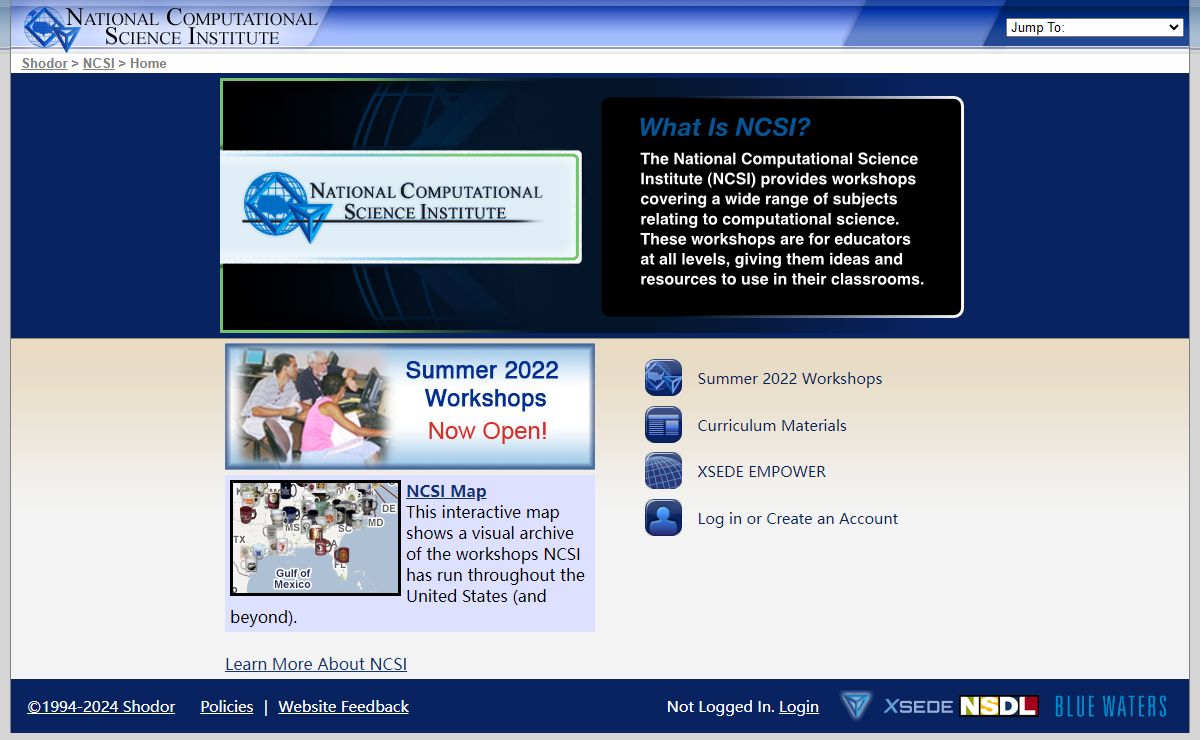The image size is (1200, 740).
Task: Click the National Computational Science Institute banner image
Action: point(400,206)
